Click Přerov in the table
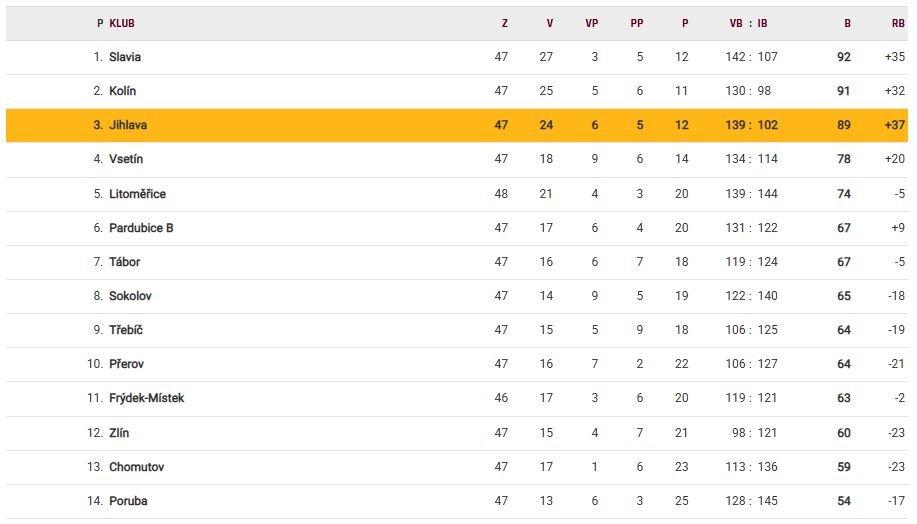 click(127, 364)
